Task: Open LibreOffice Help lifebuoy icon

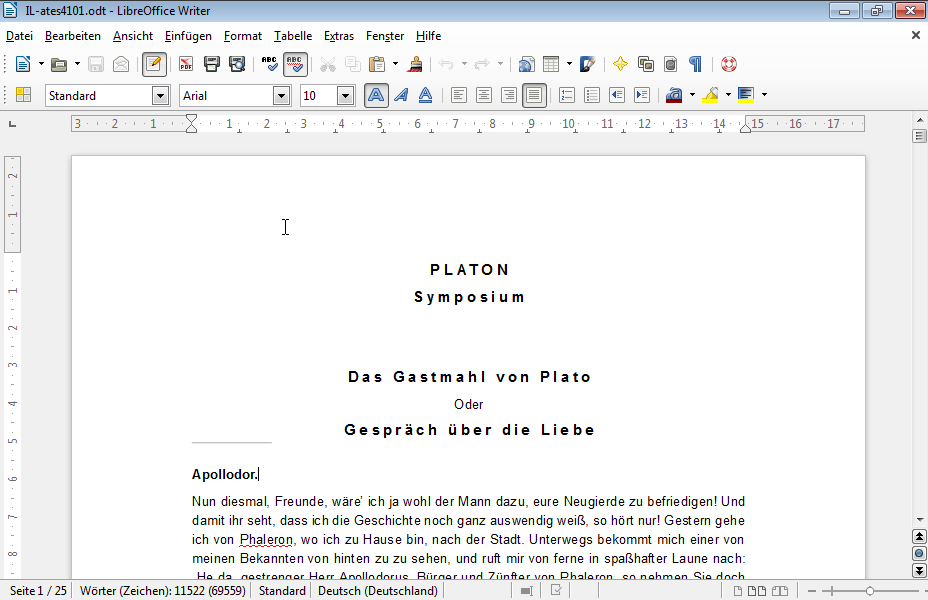Action: (x=729, y=64)
